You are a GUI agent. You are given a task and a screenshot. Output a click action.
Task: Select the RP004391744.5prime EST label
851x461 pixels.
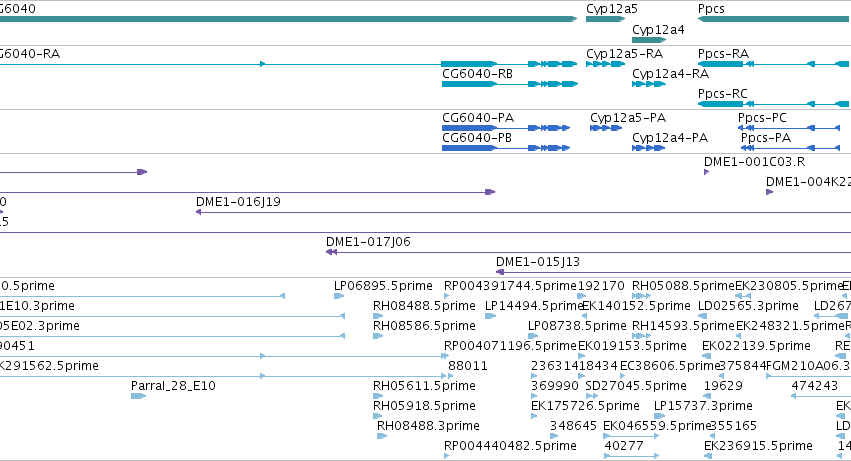510,286
